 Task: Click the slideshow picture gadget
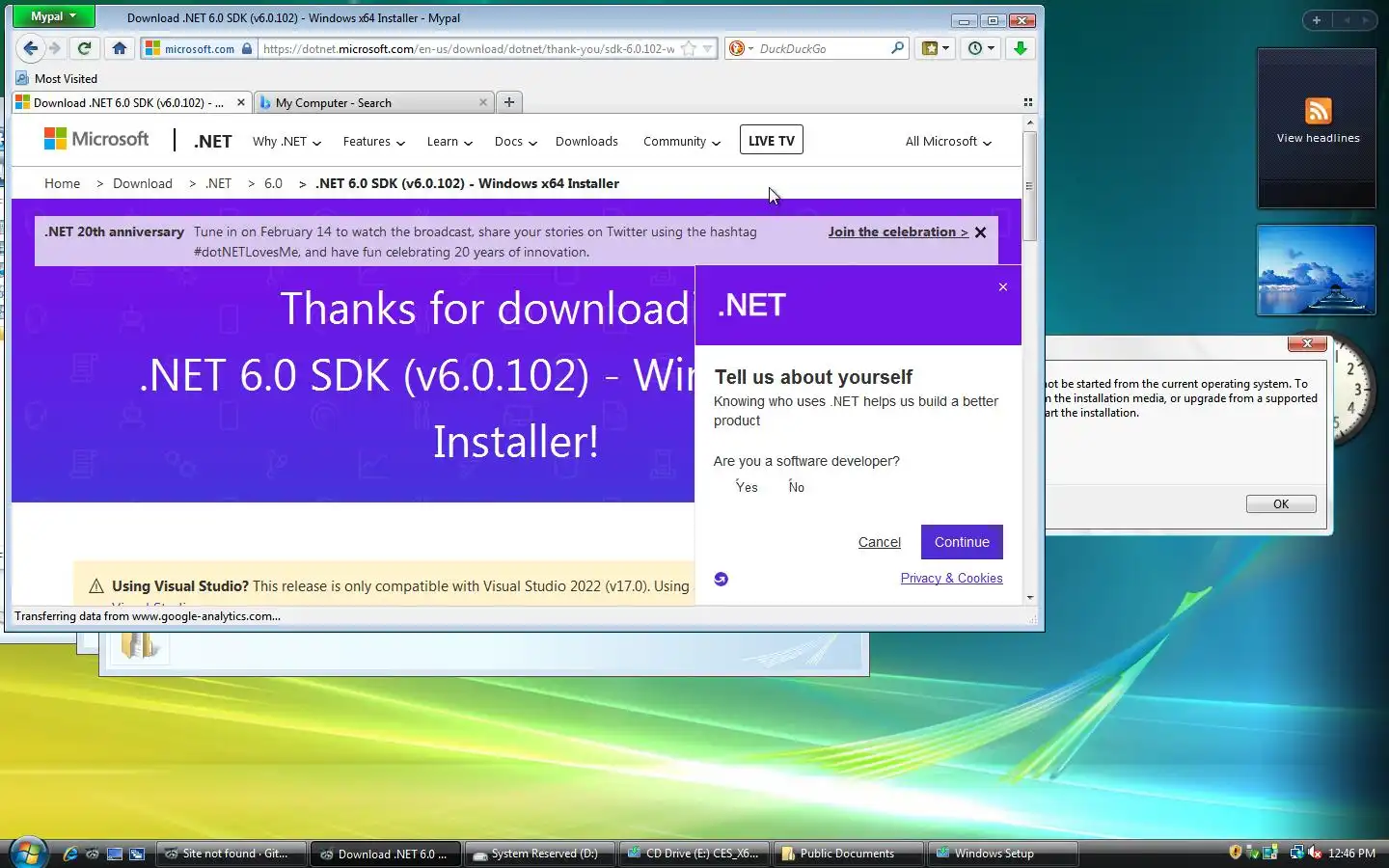tap(1316, 270)
